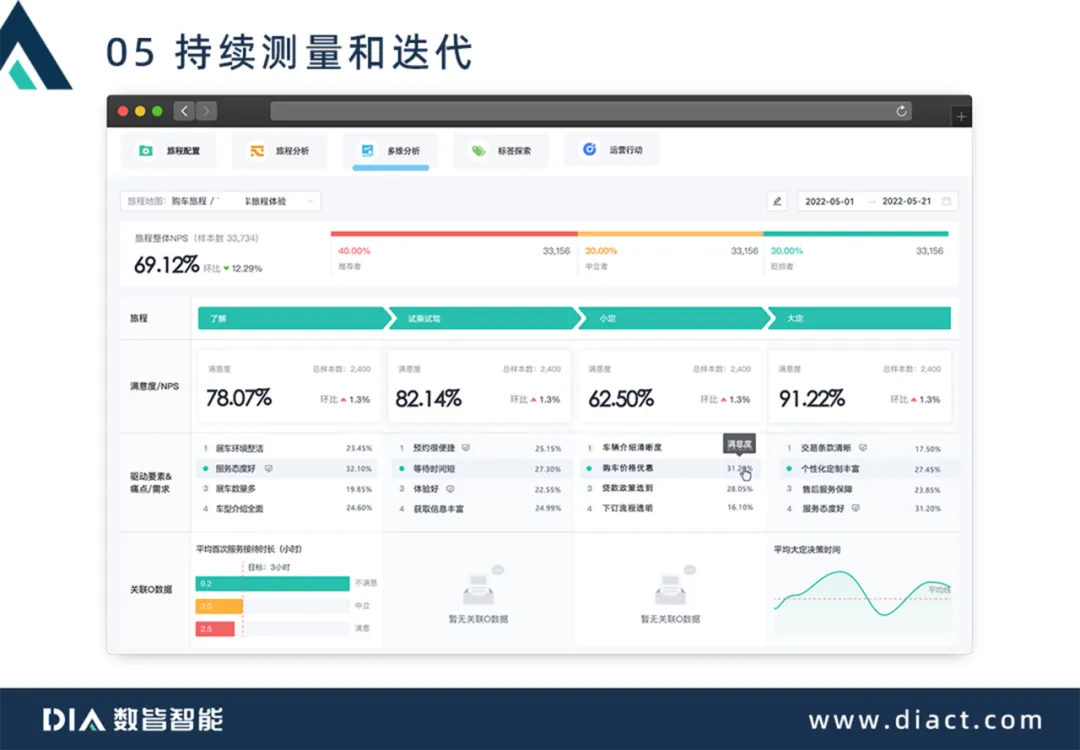Screen dimensions: 1080x750
Task: Click the pencil edit icon beside date range
Action: click(777, 201)
